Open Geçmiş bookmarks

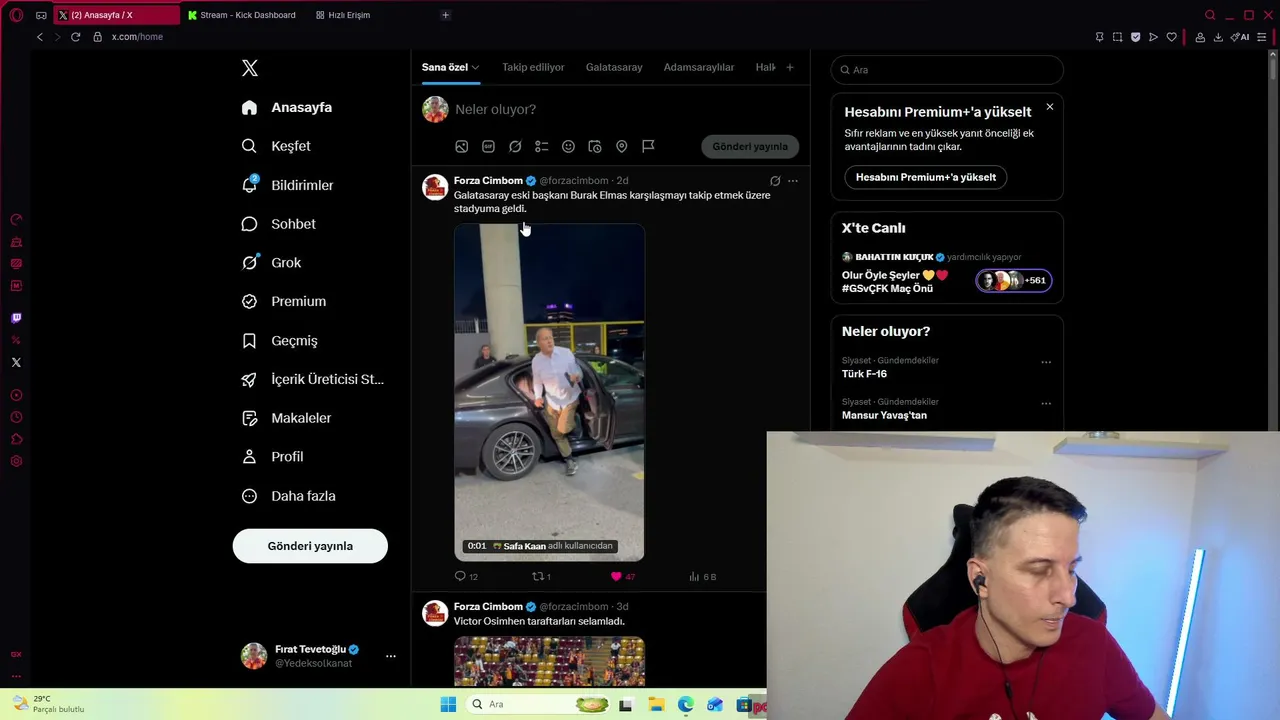[279, 341]
